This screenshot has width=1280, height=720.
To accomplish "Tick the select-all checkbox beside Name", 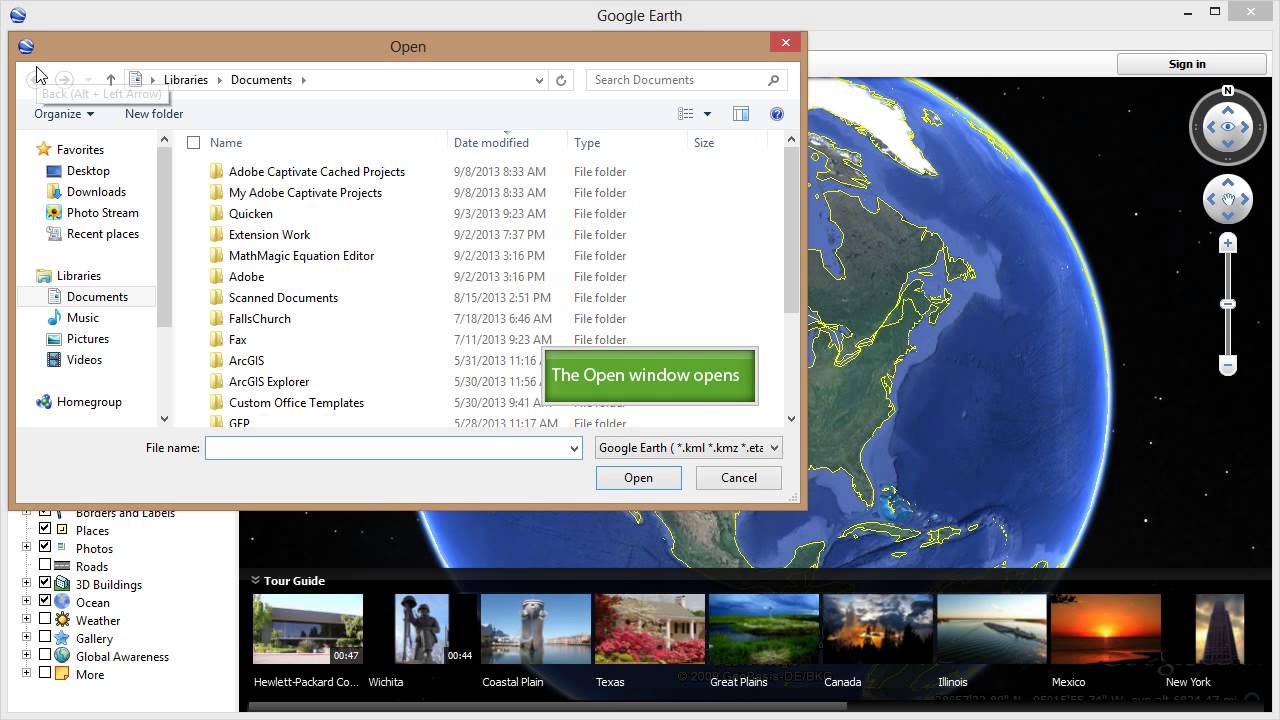I will (x=193, y=143).
